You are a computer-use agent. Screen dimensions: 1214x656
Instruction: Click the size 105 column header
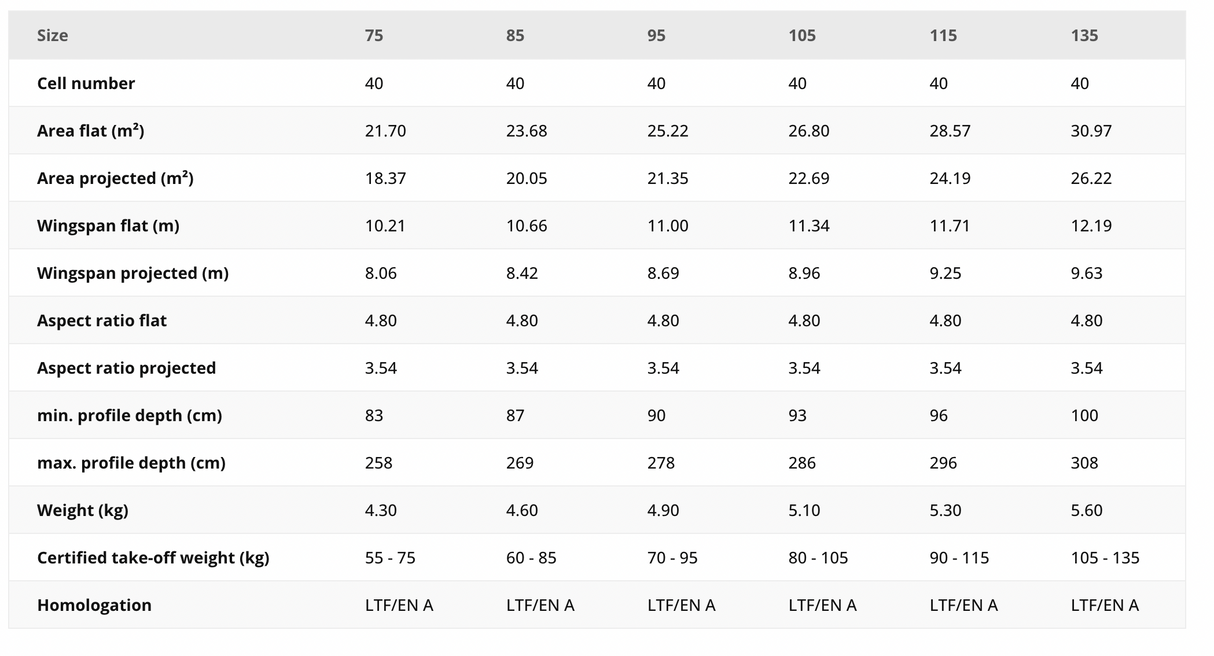(802, 36)
